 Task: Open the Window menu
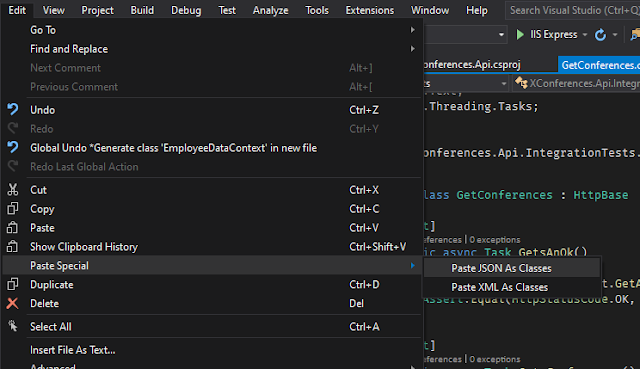430,10
